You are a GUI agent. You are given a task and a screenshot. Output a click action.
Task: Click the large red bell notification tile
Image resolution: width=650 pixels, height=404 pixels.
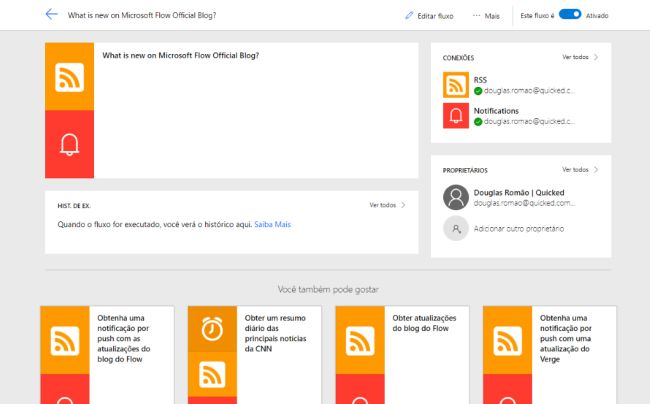69,144
